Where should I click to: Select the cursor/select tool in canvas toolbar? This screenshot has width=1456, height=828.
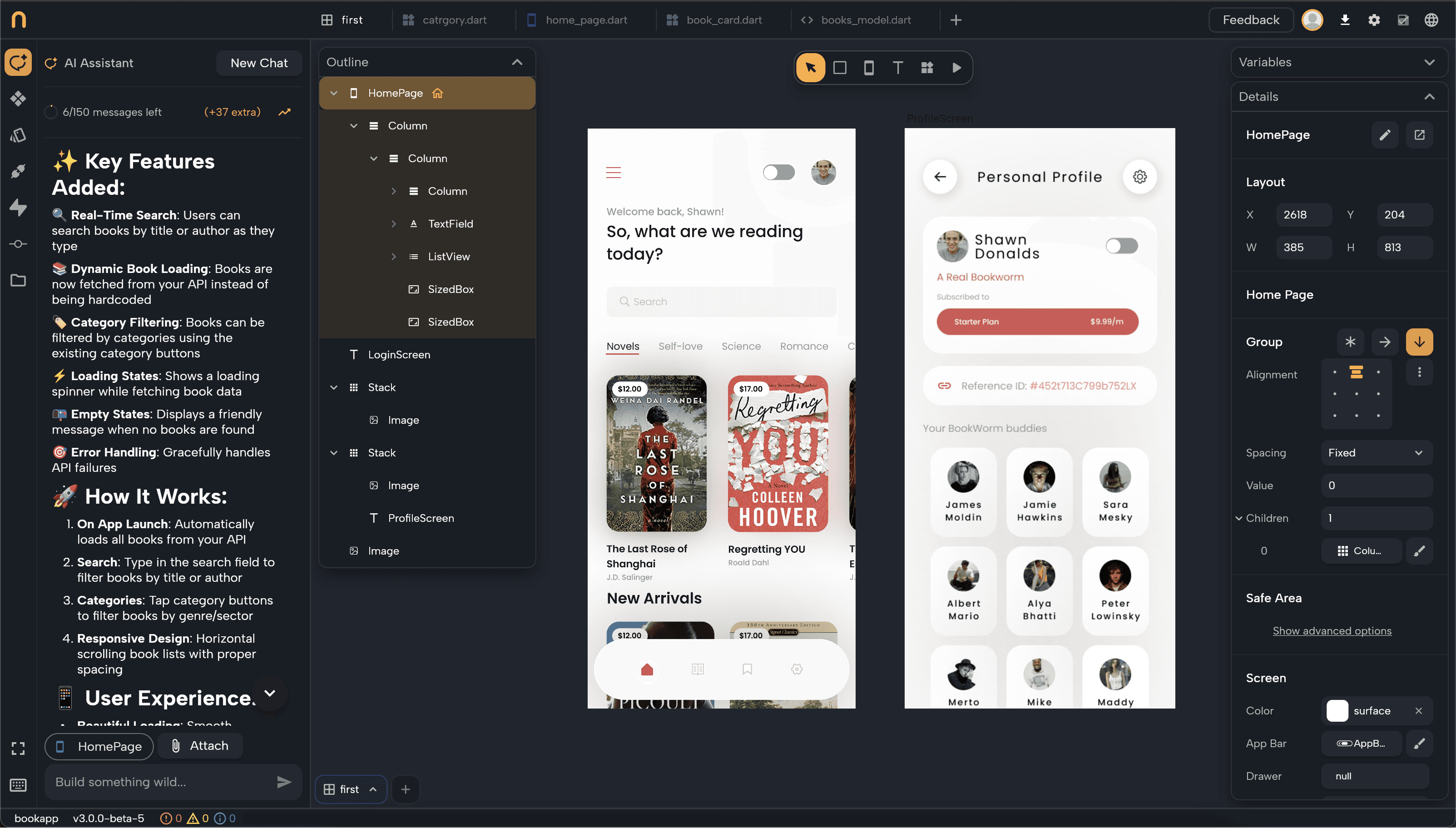point(810,67)
